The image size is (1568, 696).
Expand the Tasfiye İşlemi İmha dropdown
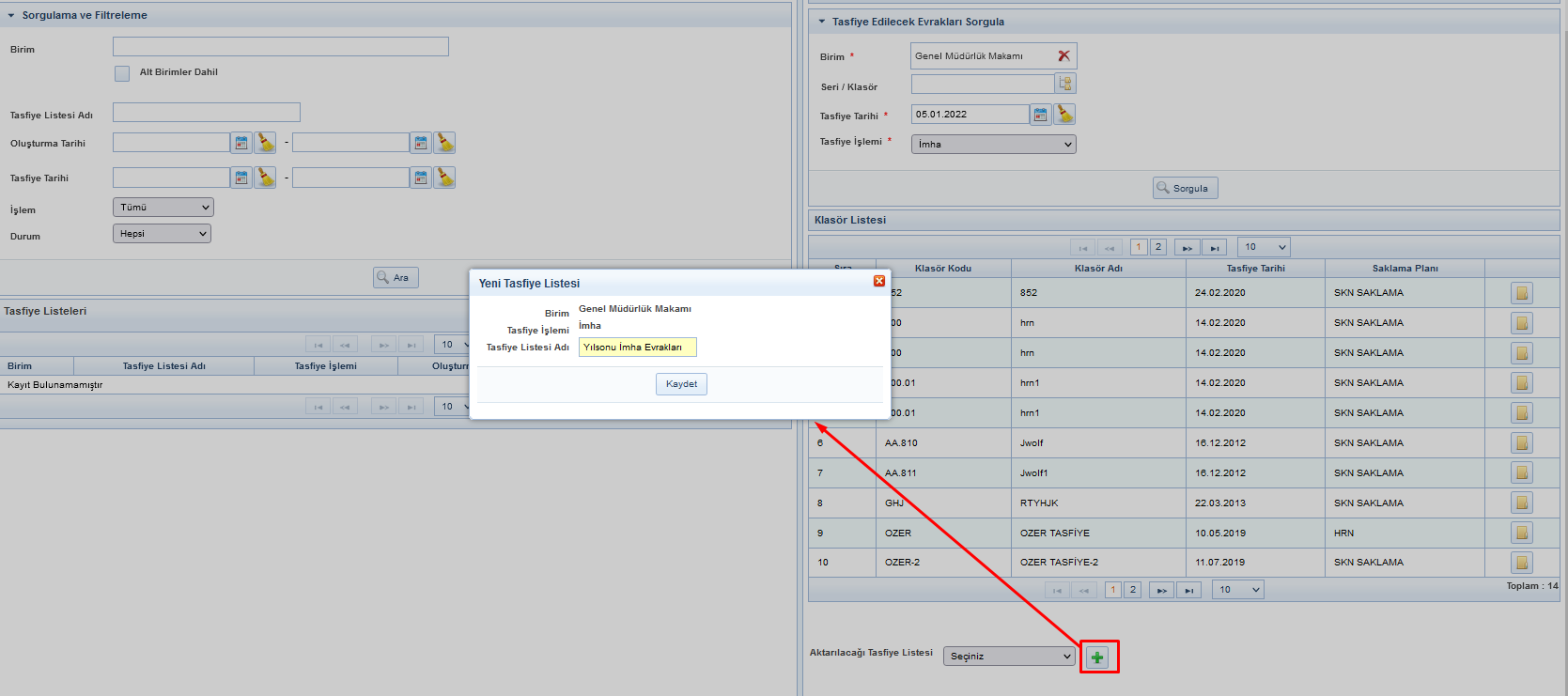[993, 145]
